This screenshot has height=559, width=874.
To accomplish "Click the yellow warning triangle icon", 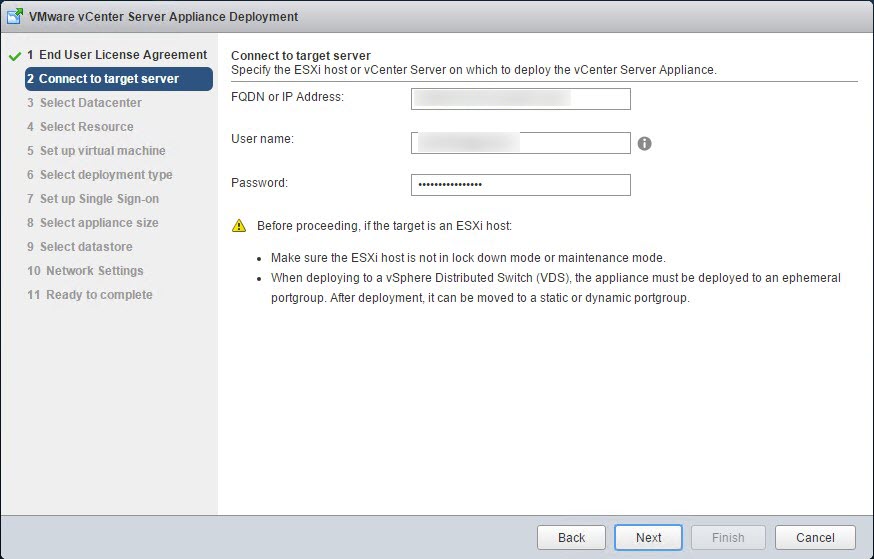I will (x=239, y=225).
